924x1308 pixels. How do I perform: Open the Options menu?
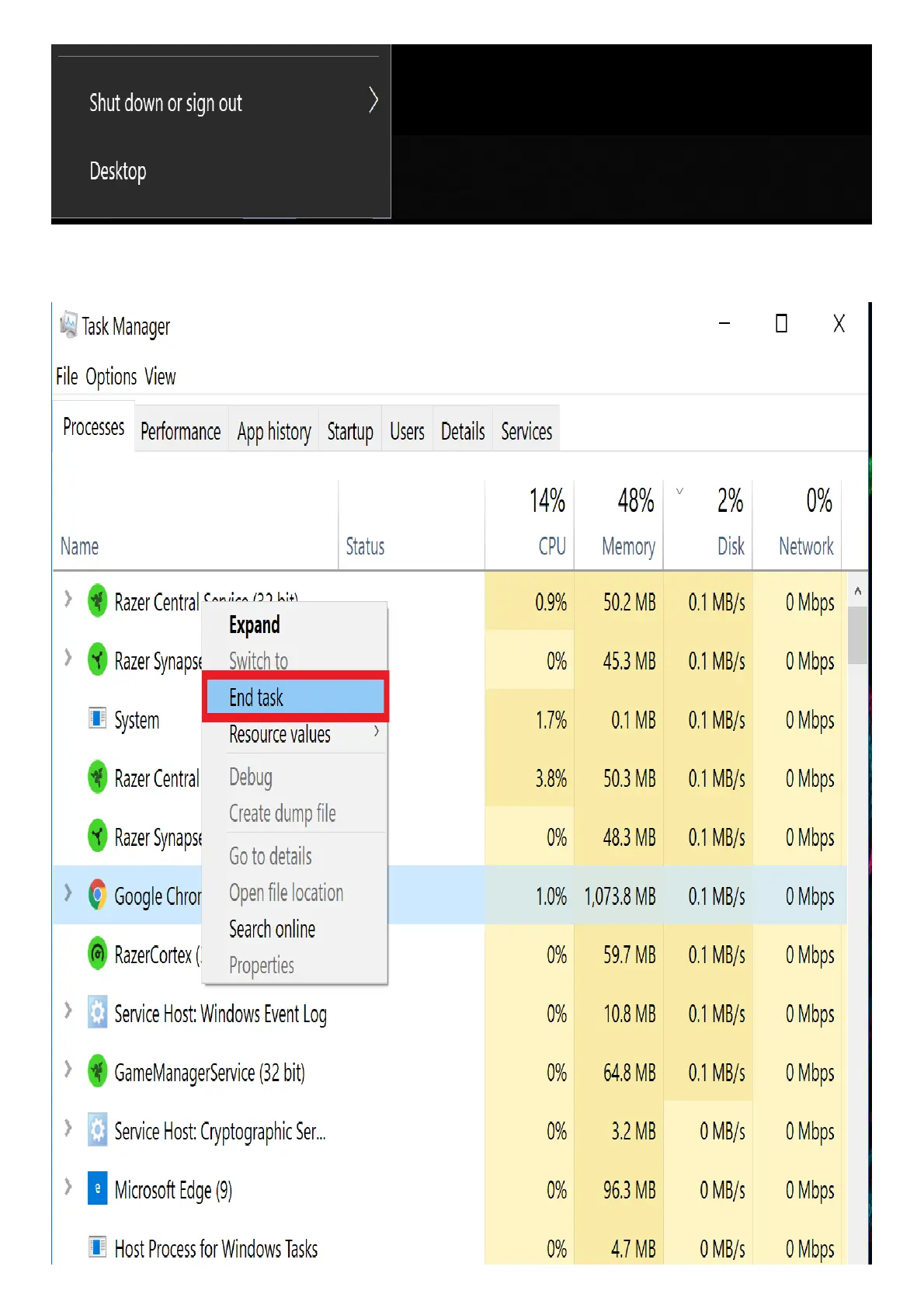pos(111,377)
